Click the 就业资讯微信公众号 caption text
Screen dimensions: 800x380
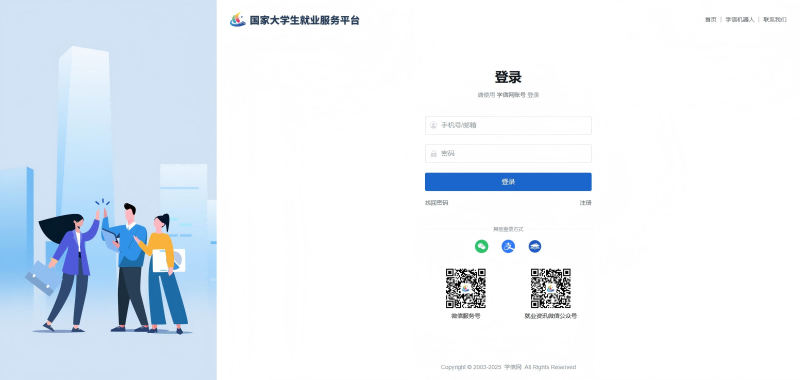click(x=551, y=316)
